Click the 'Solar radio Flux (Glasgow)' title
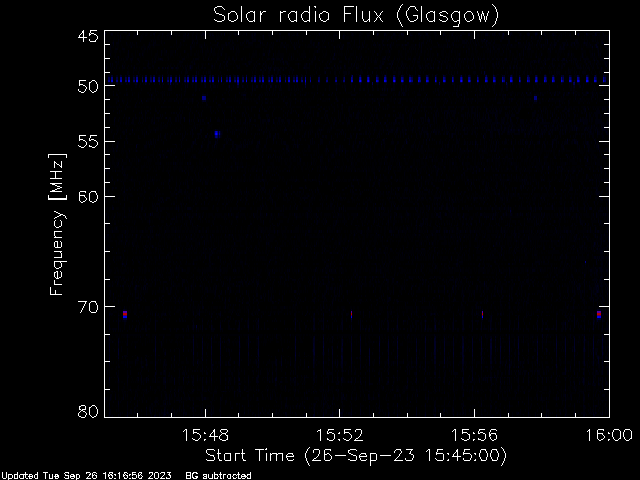This screenshot has width=640, height=480. [356, 16]
